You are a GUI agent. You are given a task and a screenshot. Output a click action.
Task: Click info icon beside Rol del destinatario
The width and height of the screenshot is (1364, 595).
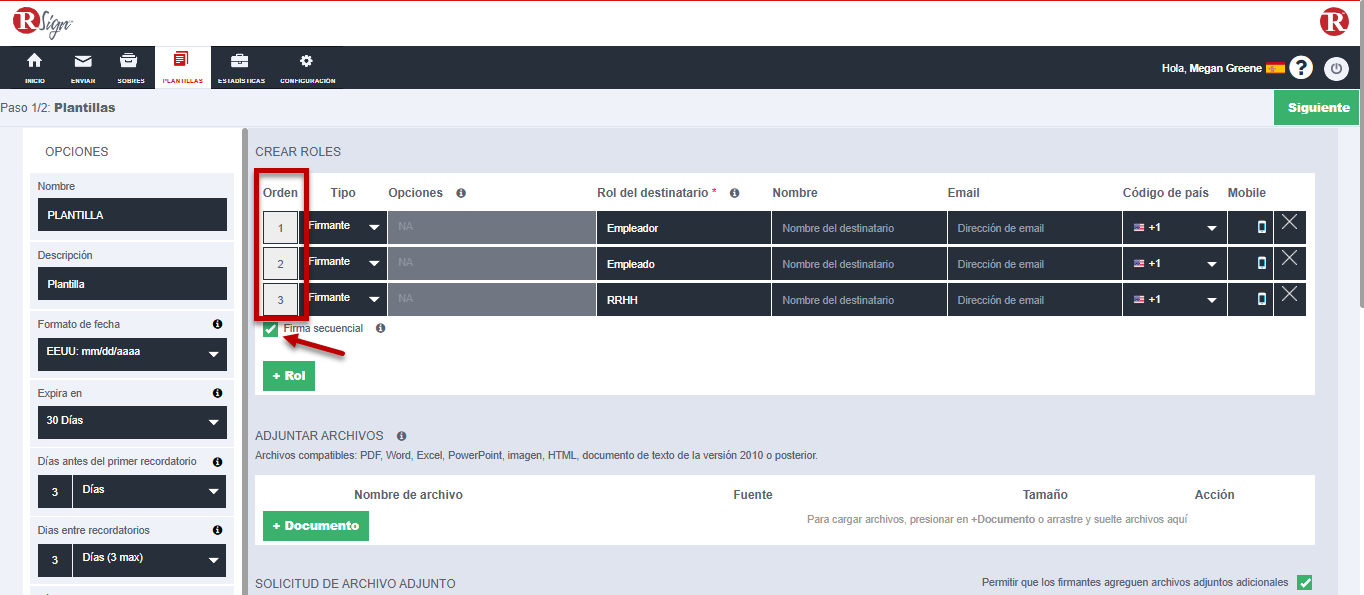pos(734,193)
